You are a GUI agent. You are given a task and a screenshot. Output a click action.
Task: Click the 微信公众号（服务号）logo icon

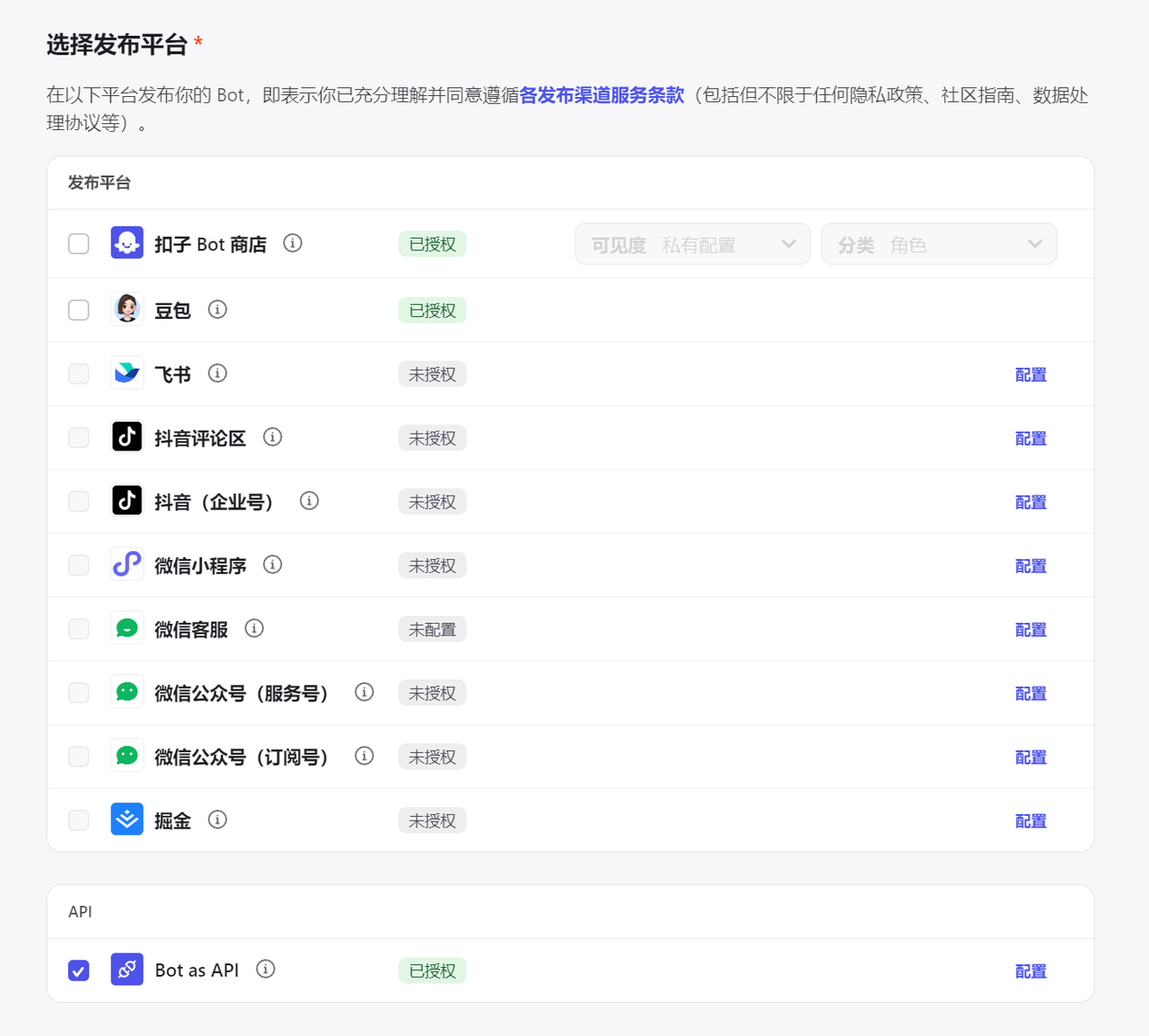point(127,691)
